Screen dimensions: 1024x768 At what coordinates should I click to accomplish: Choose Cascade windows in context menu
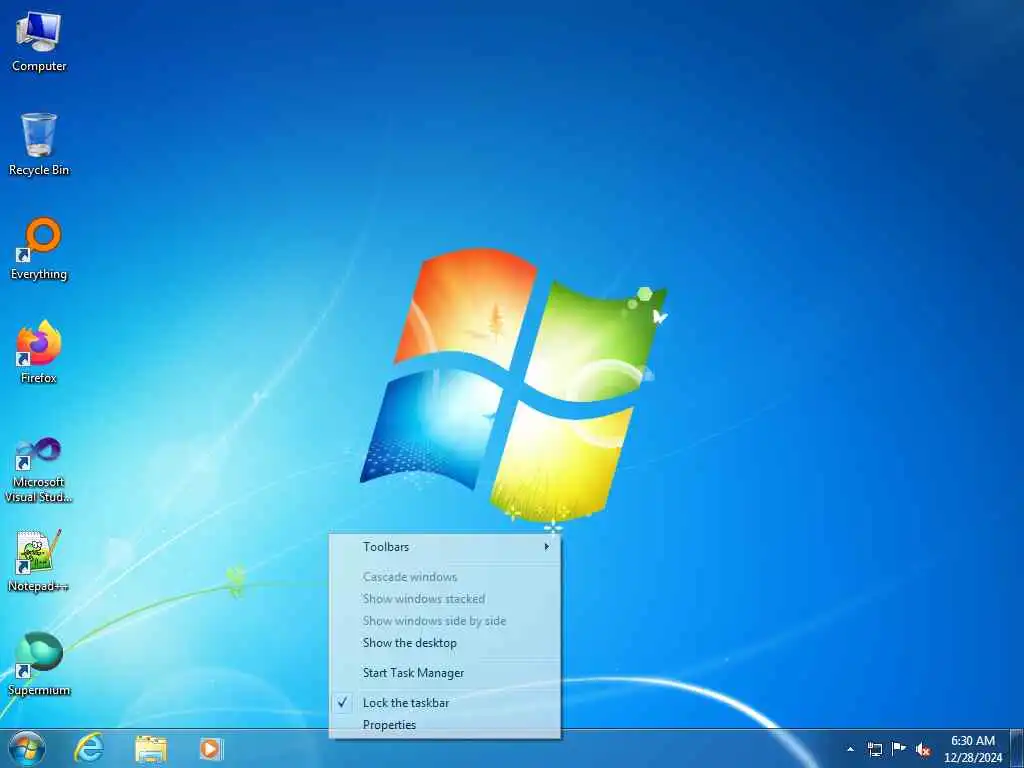click(445, 577)
